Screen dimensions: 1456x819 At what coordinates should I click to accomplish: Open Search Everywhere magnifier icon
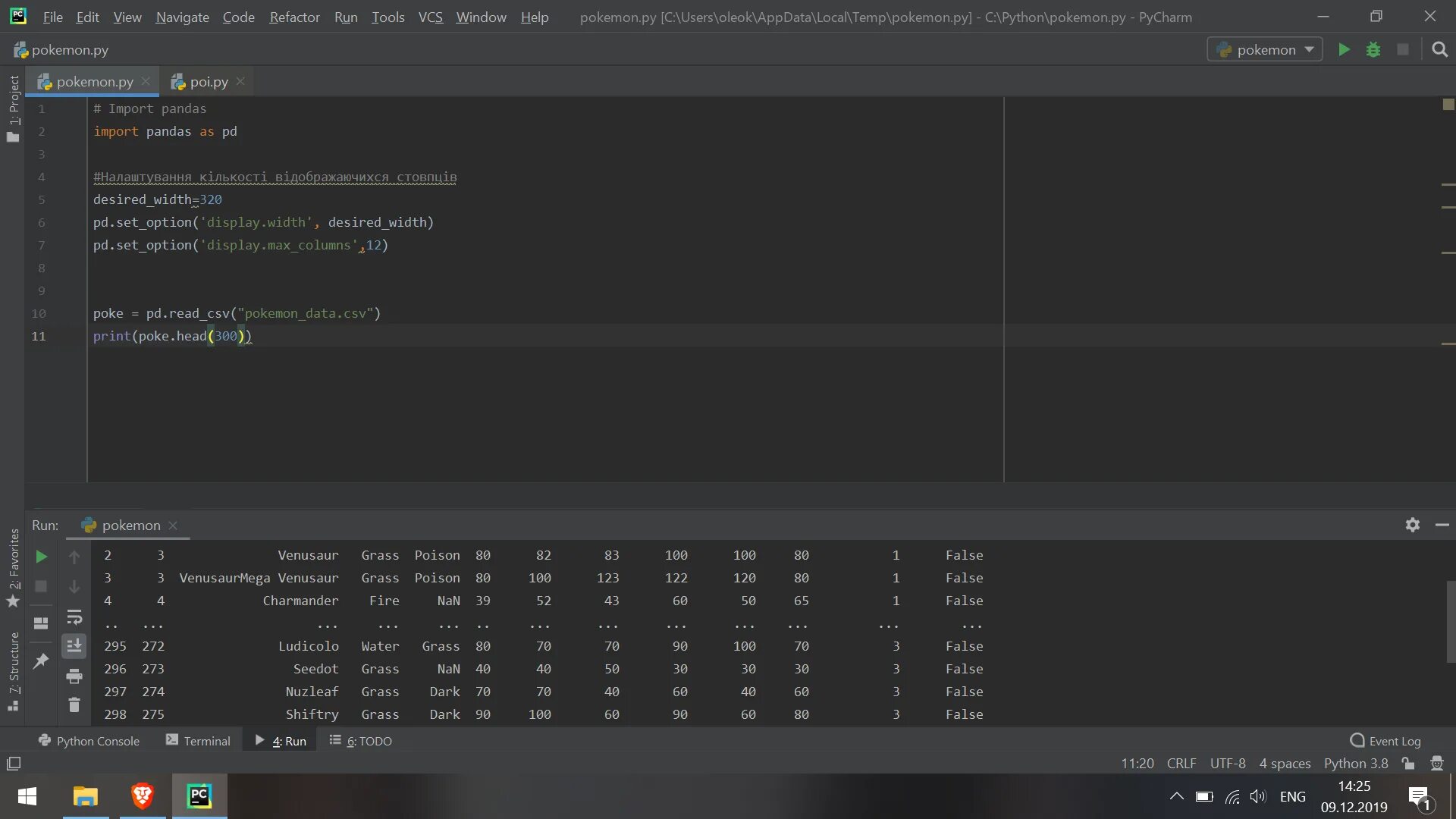1439,49
